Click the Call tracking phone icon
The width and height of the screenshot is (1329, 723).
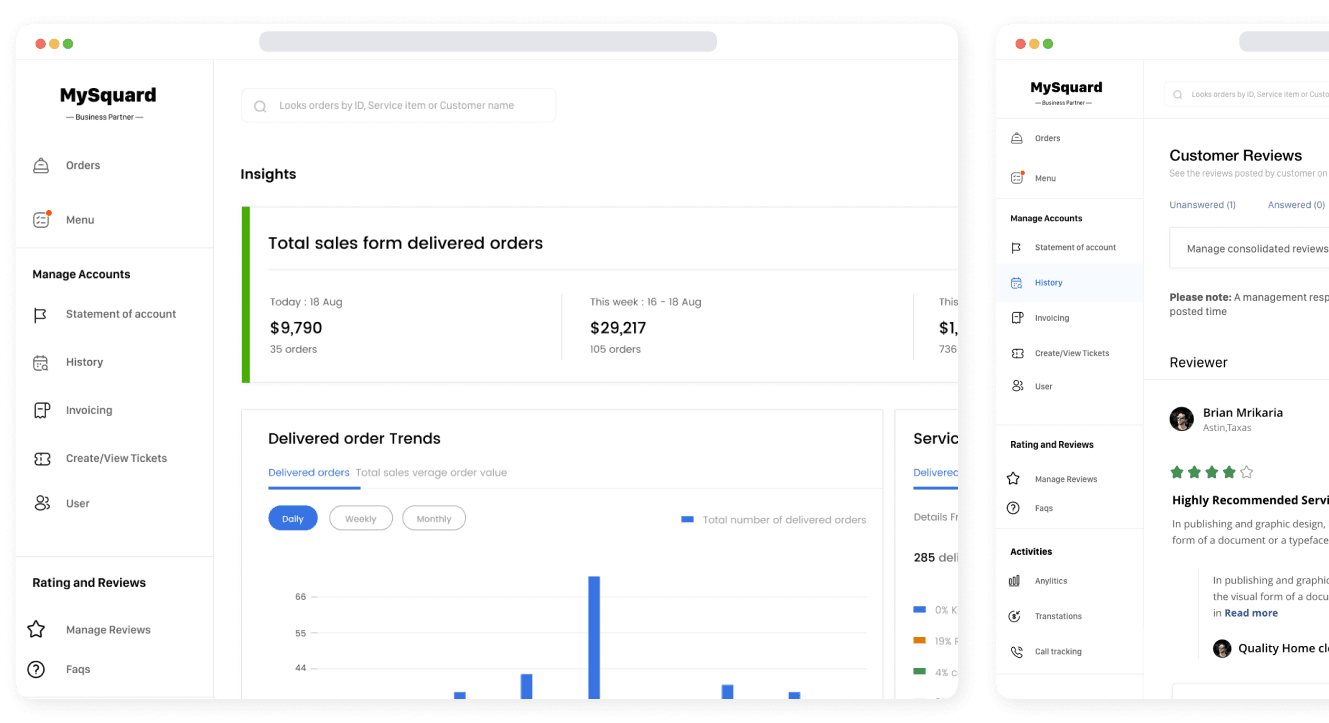[1017, 651]
